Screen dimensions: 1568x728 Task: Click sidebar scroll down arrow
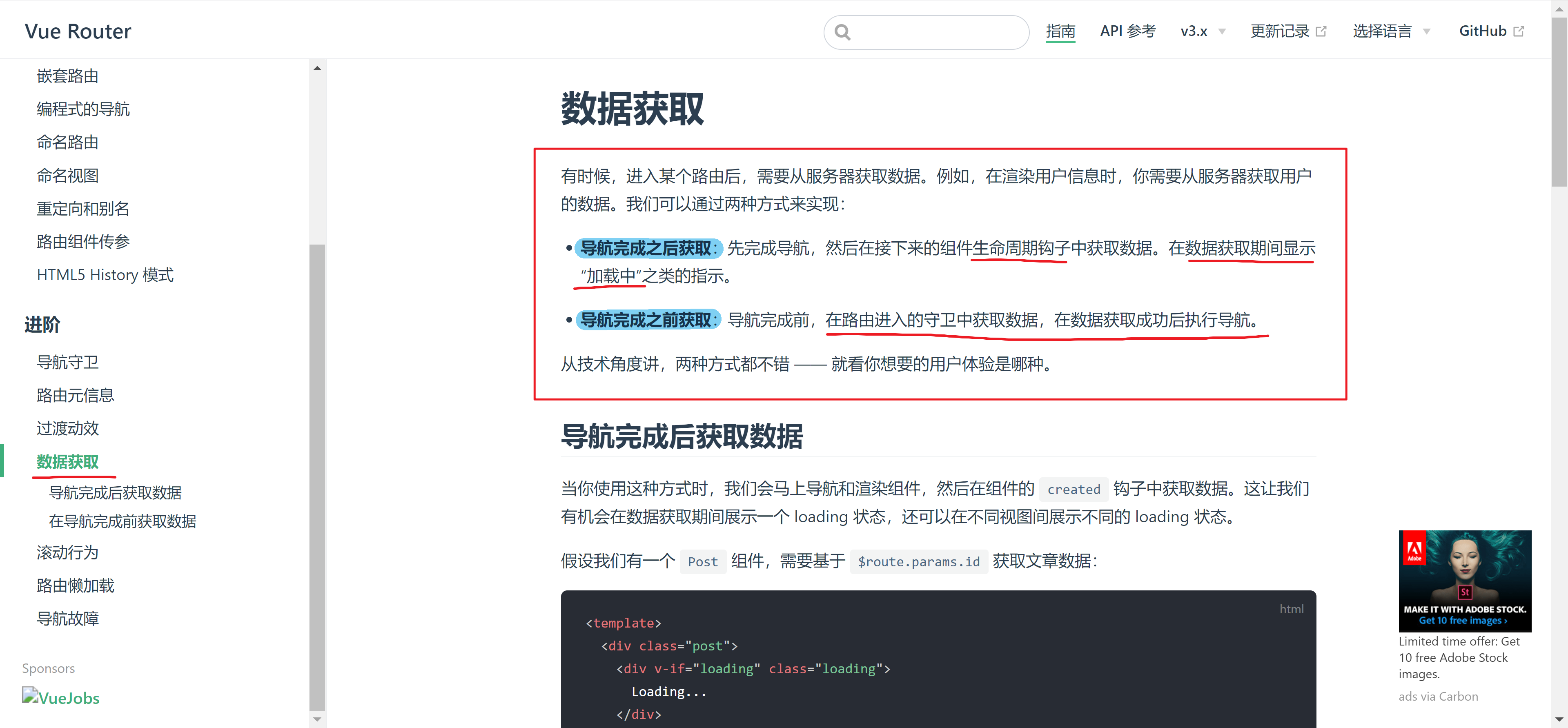(317, 719)
